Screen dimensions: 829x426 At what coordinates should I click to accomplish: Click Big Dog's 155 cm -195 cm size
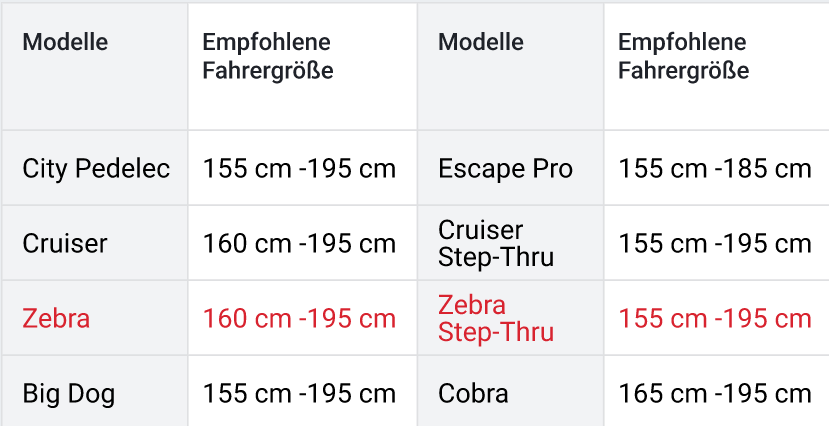click(x=299, y=394)
